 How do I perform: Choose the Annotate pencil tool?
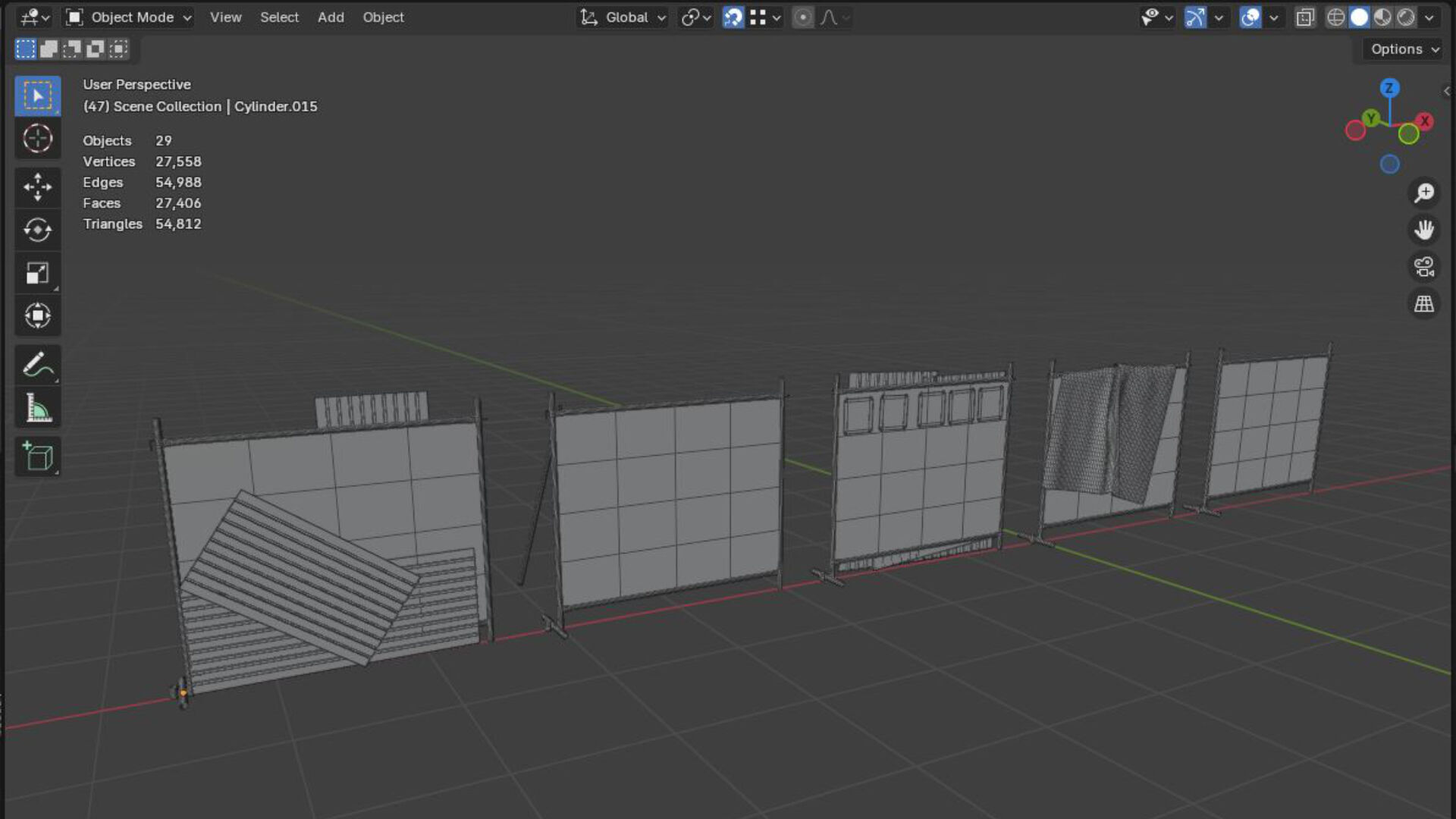tap(37, 366)
